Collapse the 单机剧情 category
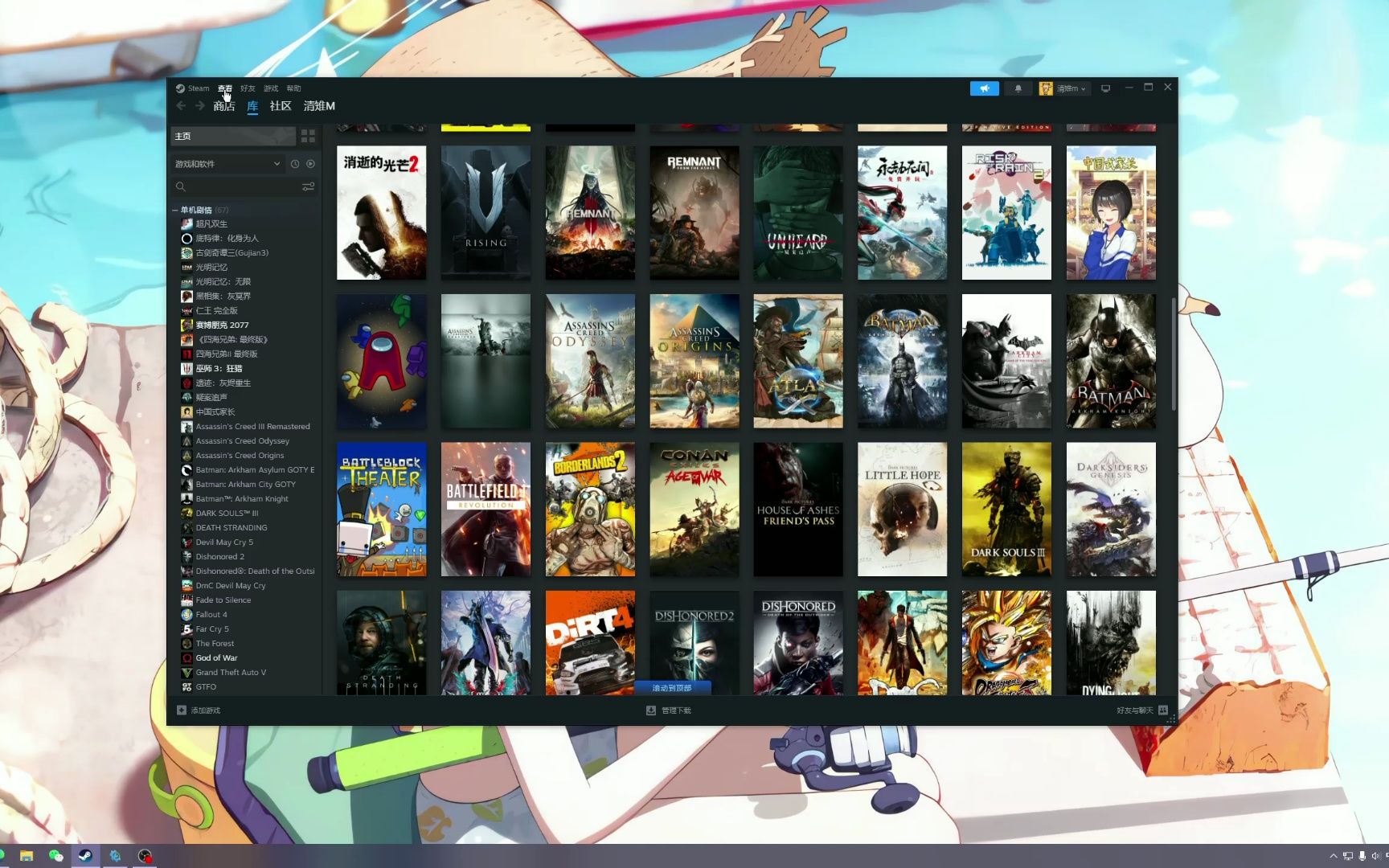This screenshot has height=868, width=1389. (x=175, y=210)
